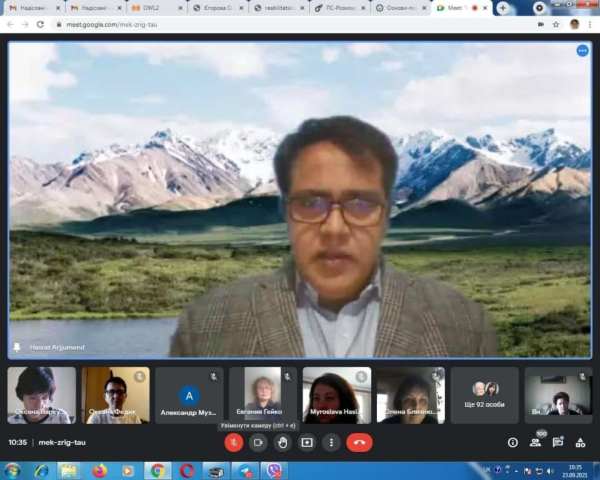Open meeting details info icon

(x=513, y=442)
